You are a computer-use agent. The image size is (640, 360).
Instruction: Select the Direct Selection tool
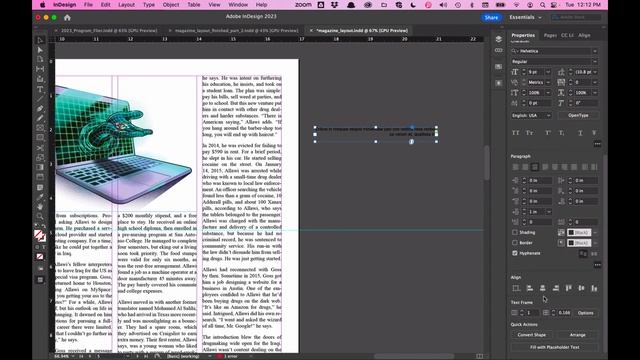pyautogui.click(x=40, y=50)
